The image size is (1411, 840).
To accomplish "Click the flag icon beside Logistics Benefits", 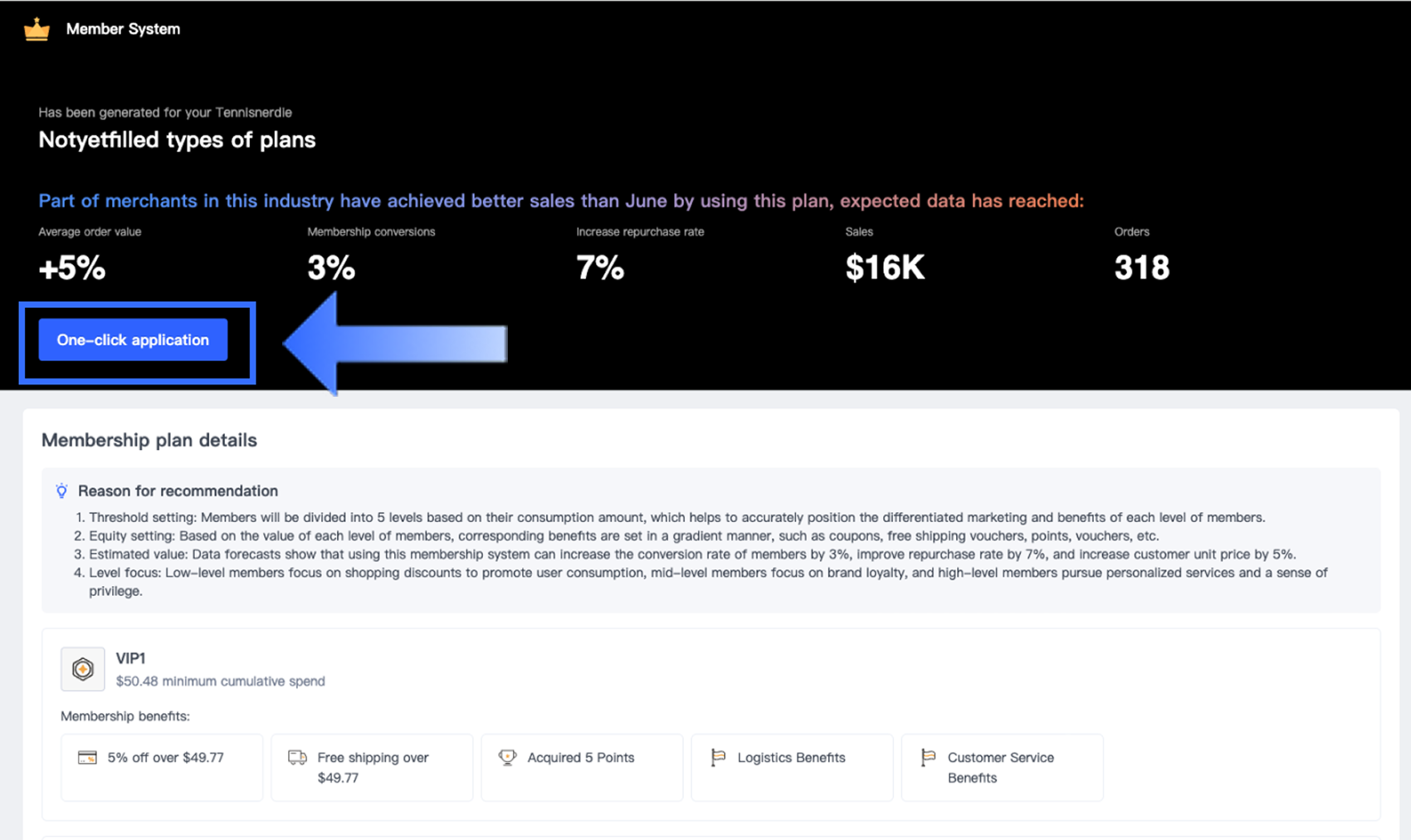I will (x=718, y=757).
